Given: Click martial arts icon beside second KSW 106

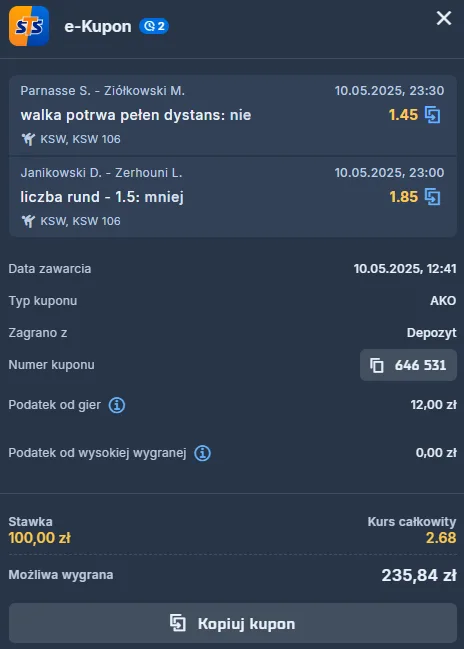Looking at the screenshot, I should tap(28, 221).
